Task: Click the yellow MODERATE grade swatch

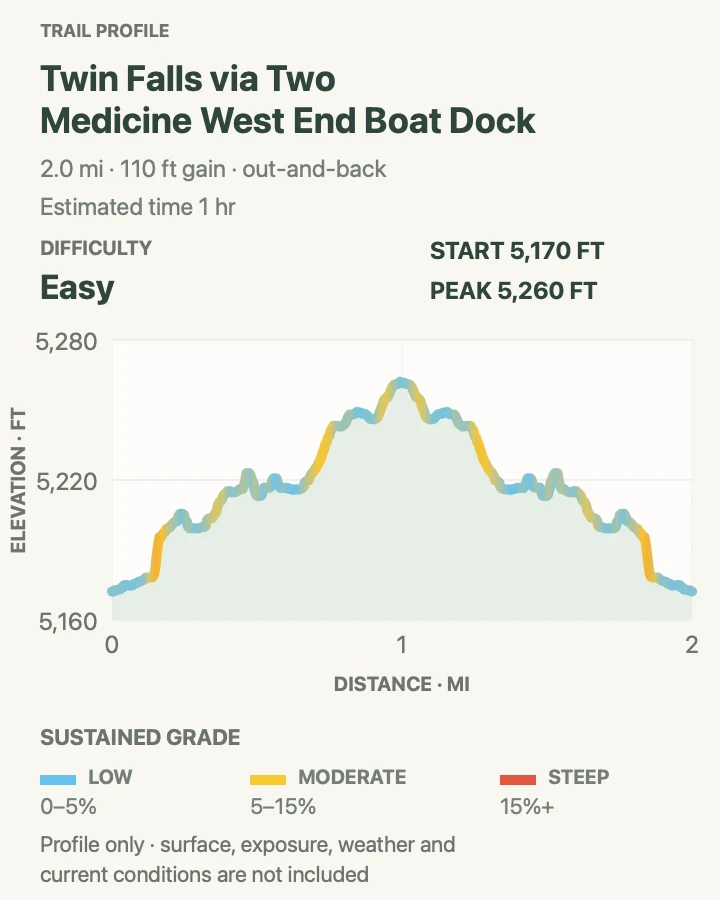Action: pyautogui.click(x=268, y=779)
